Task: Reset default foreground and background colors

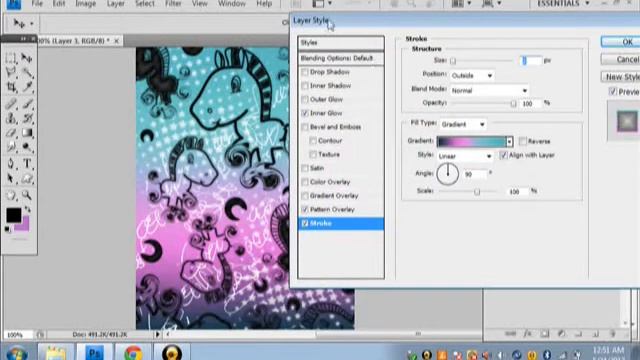Action: pyautogui.click(x=7, y=229)
